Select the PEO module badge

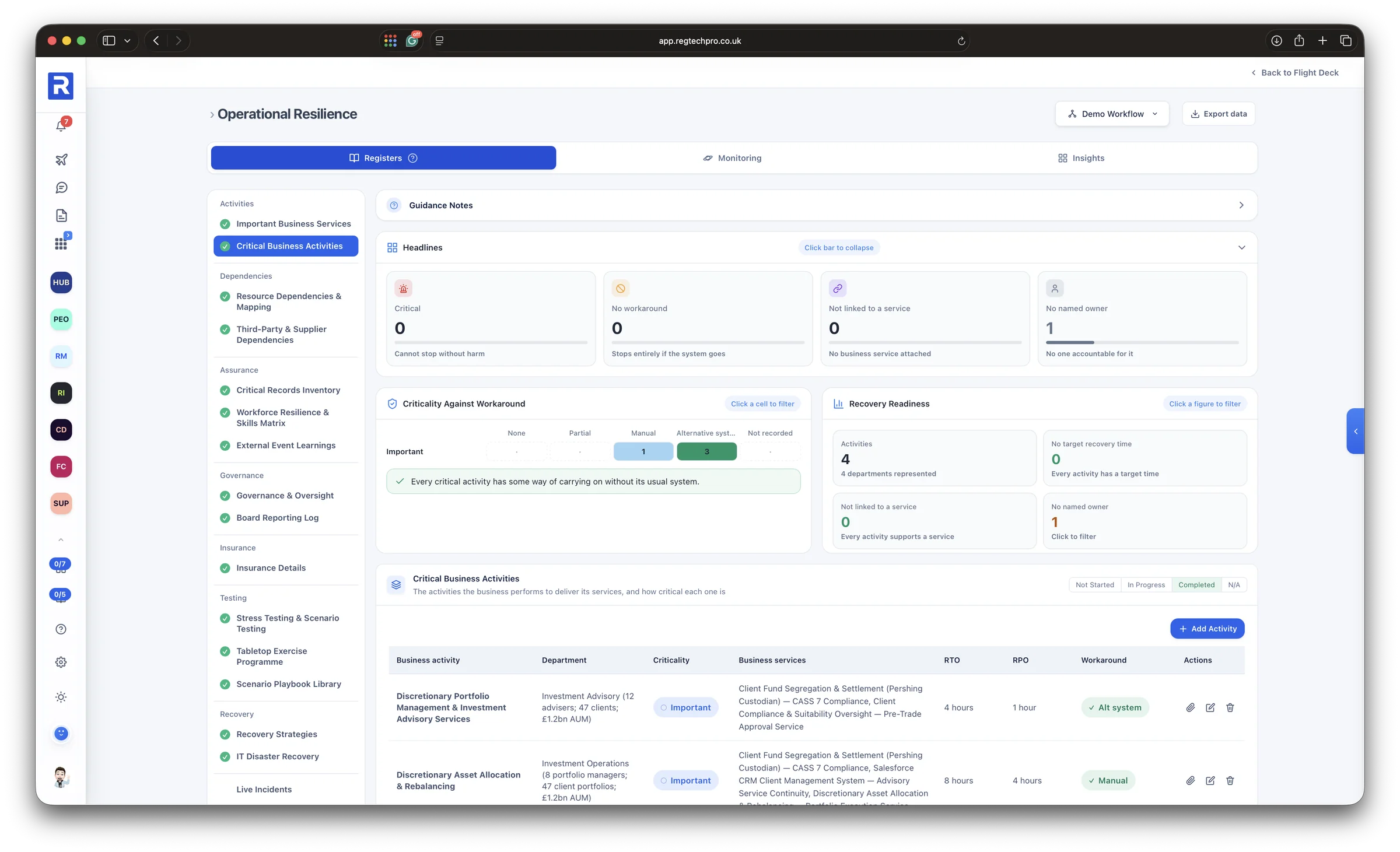[x=61, y=319]
